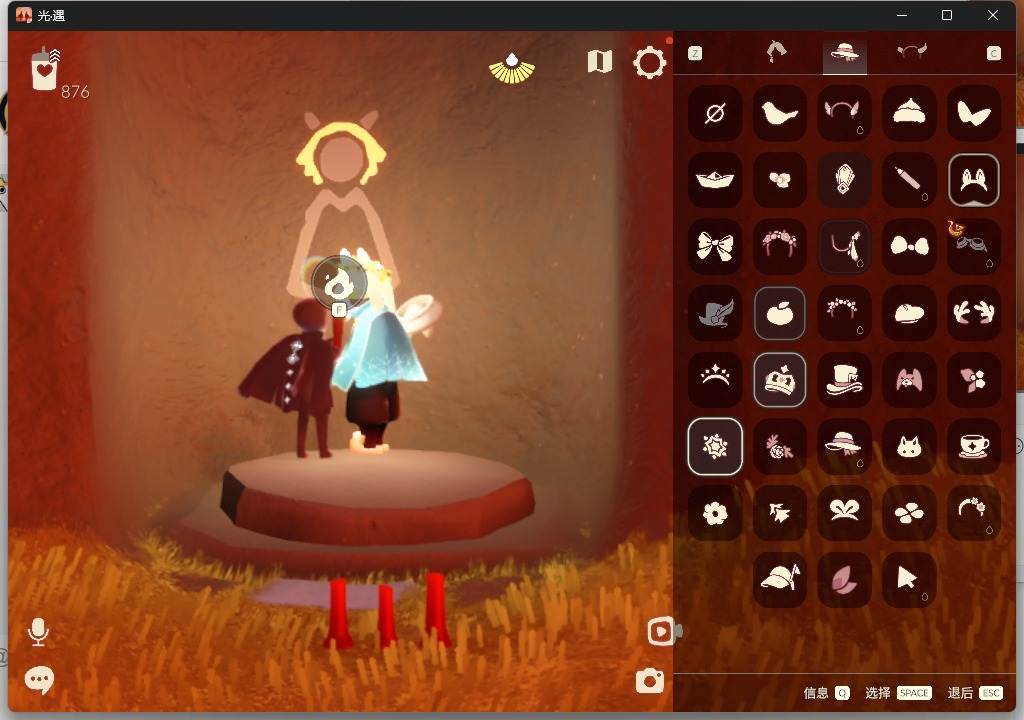Switch to the hair style tab

pos(776,52)
